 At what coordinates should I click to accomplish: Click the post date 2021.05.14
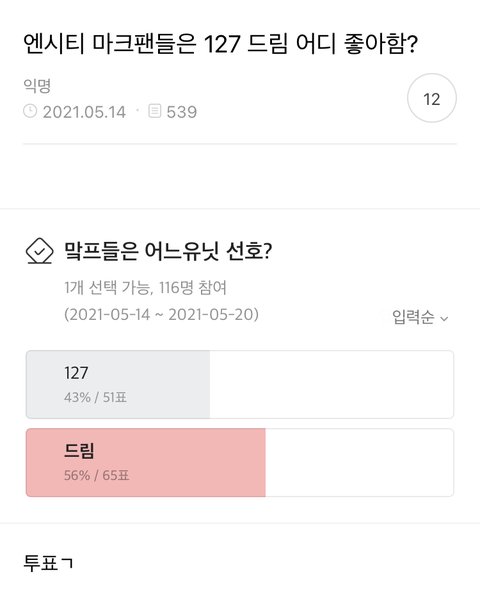pos(84,112)
